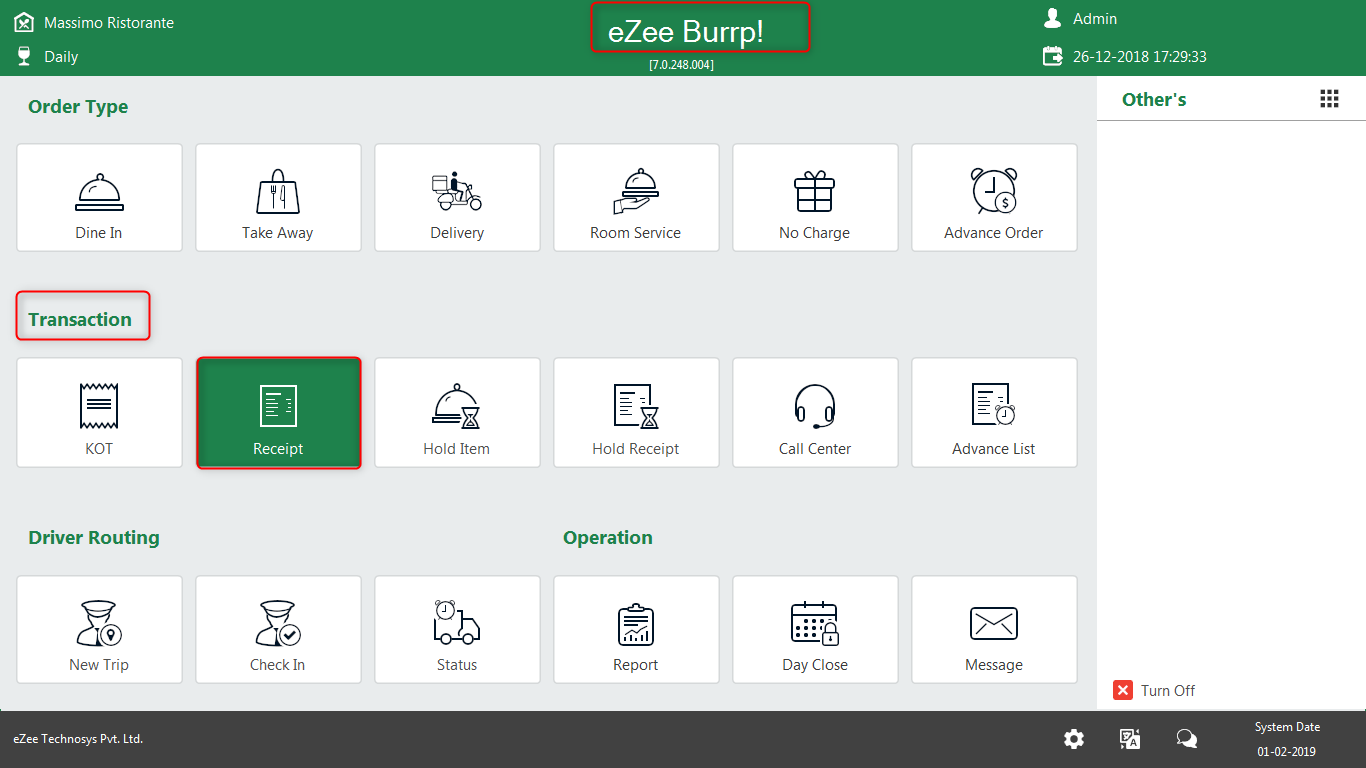This screenshot has width=1366, height=768.
Task: Click the language translate icon
Action: click(x=1130, y=739)
